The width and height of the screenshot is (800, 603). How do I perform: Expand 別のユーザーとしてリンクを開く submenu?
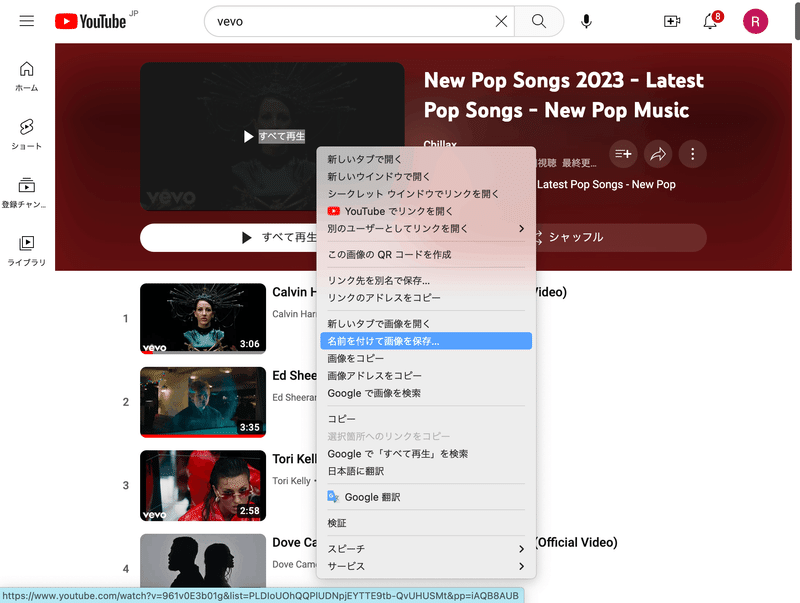point(426,229)
